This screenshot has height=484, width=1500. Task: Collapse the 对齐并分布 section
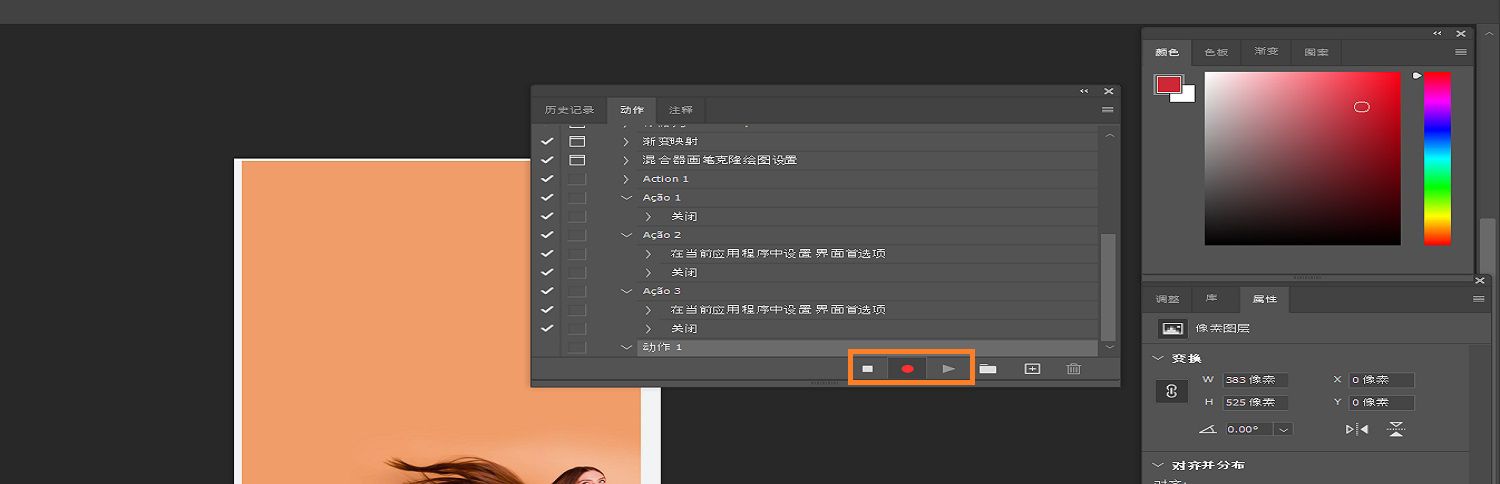(1159, 465)
